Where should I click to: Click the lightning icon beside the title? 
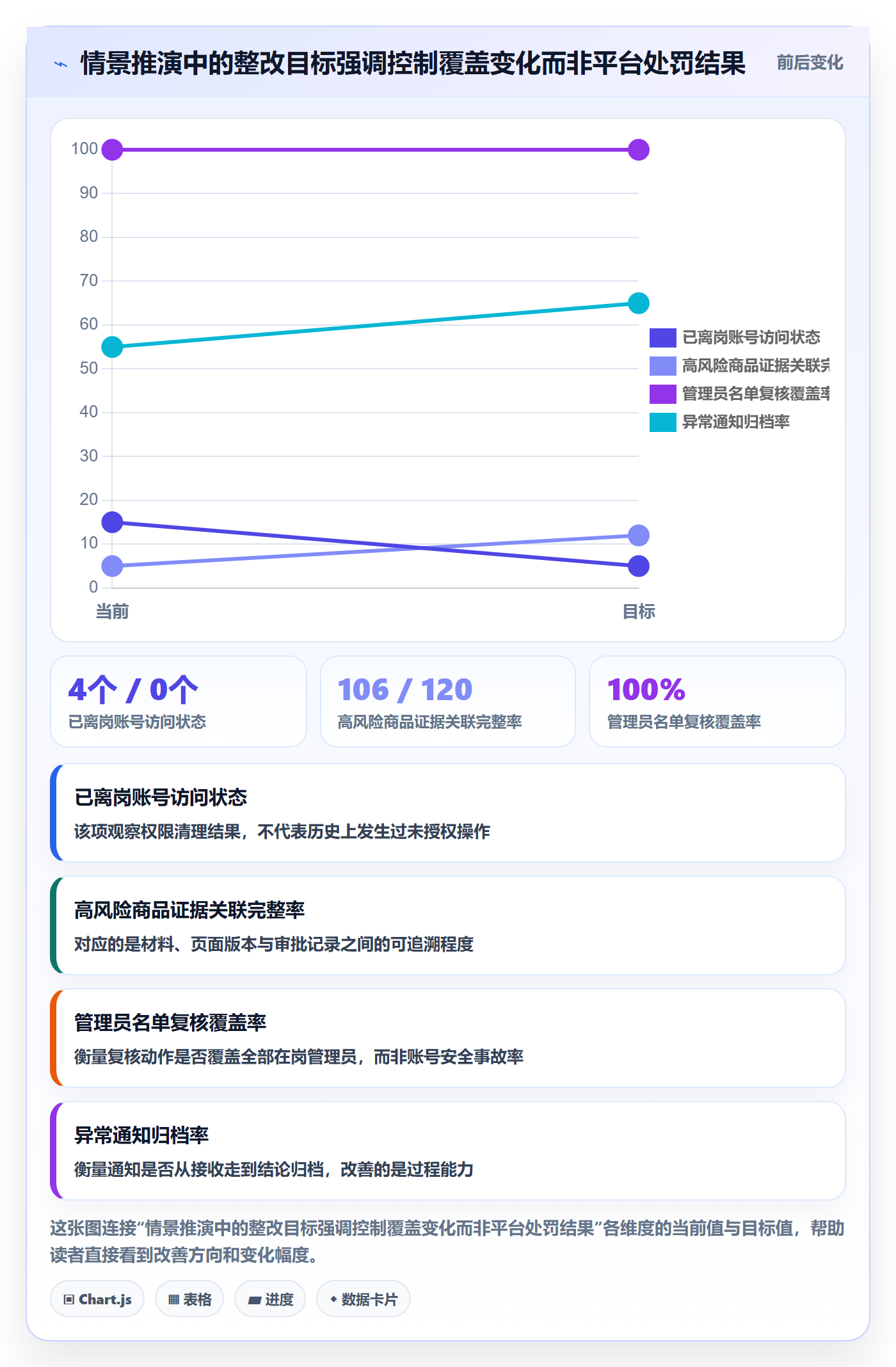point(60,64)
